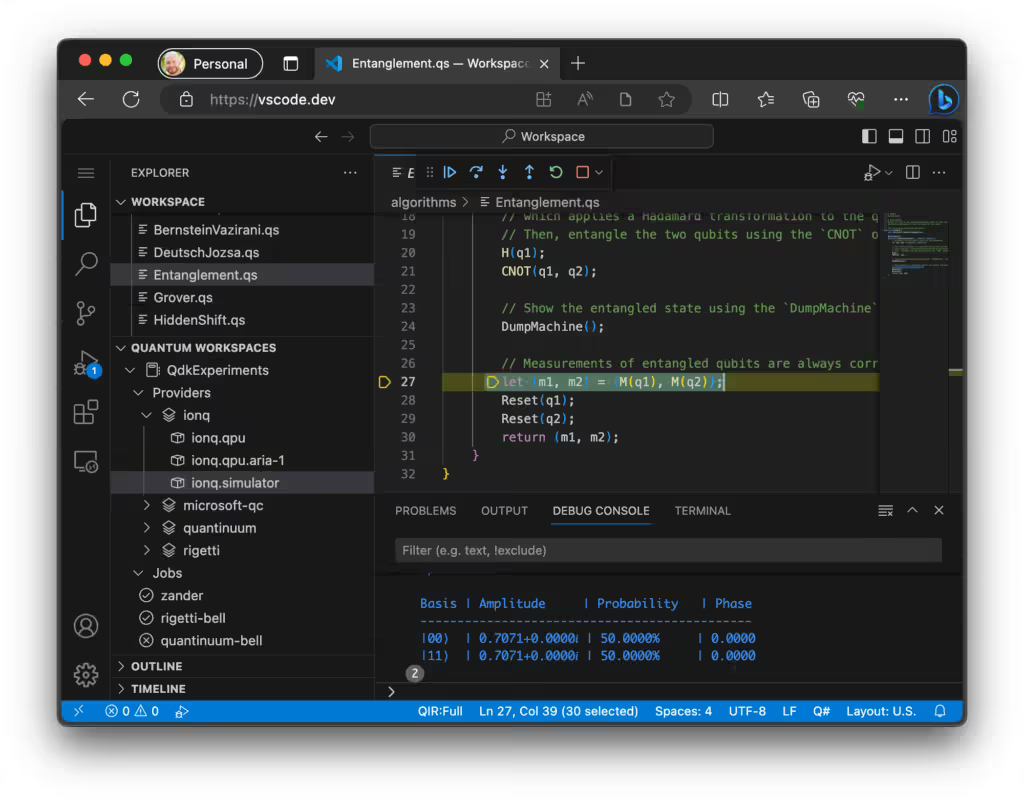Step out in debug toolbar

(x=529, y=172)
